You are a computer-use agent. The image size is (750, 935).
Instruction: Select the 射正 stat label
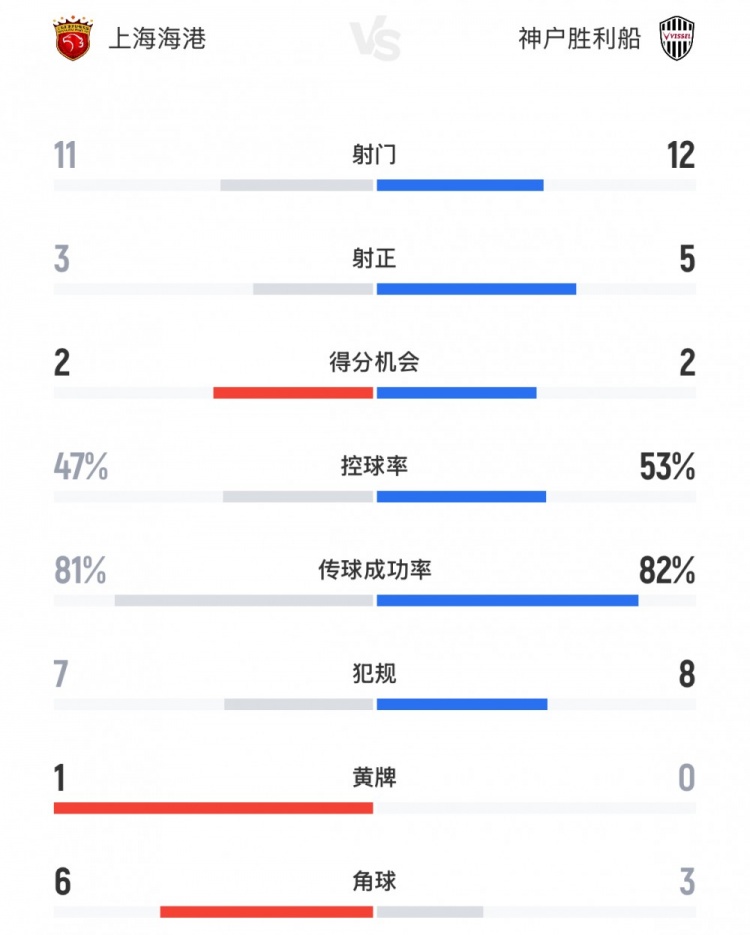374,259
